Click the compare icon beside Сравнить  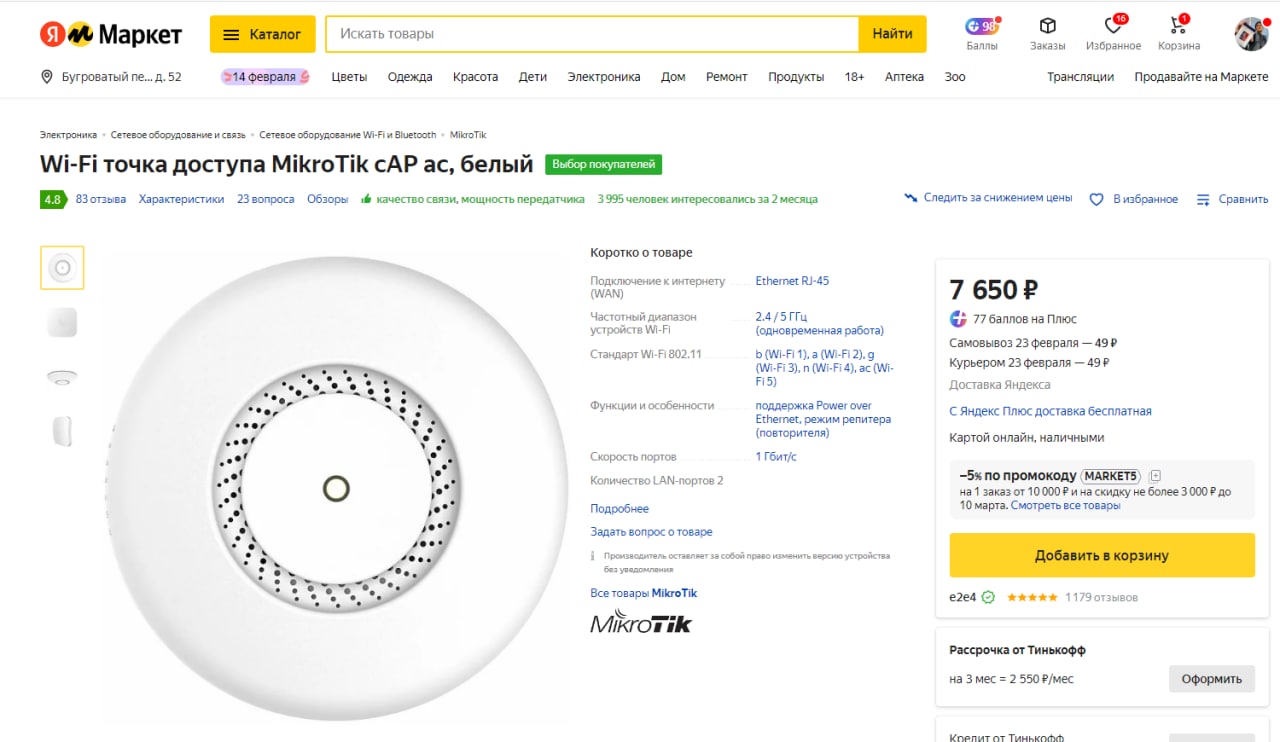point(1203,199)
